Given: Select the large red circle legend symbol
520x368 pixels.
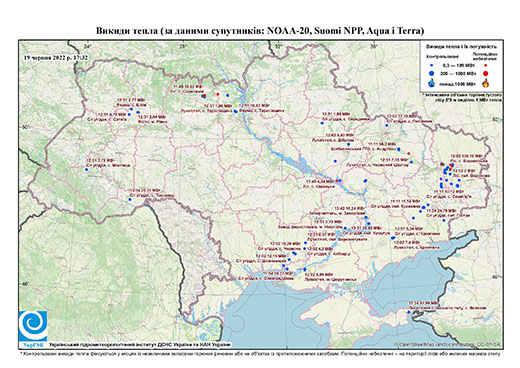Looking at the screenshot, I should [485, 74].
